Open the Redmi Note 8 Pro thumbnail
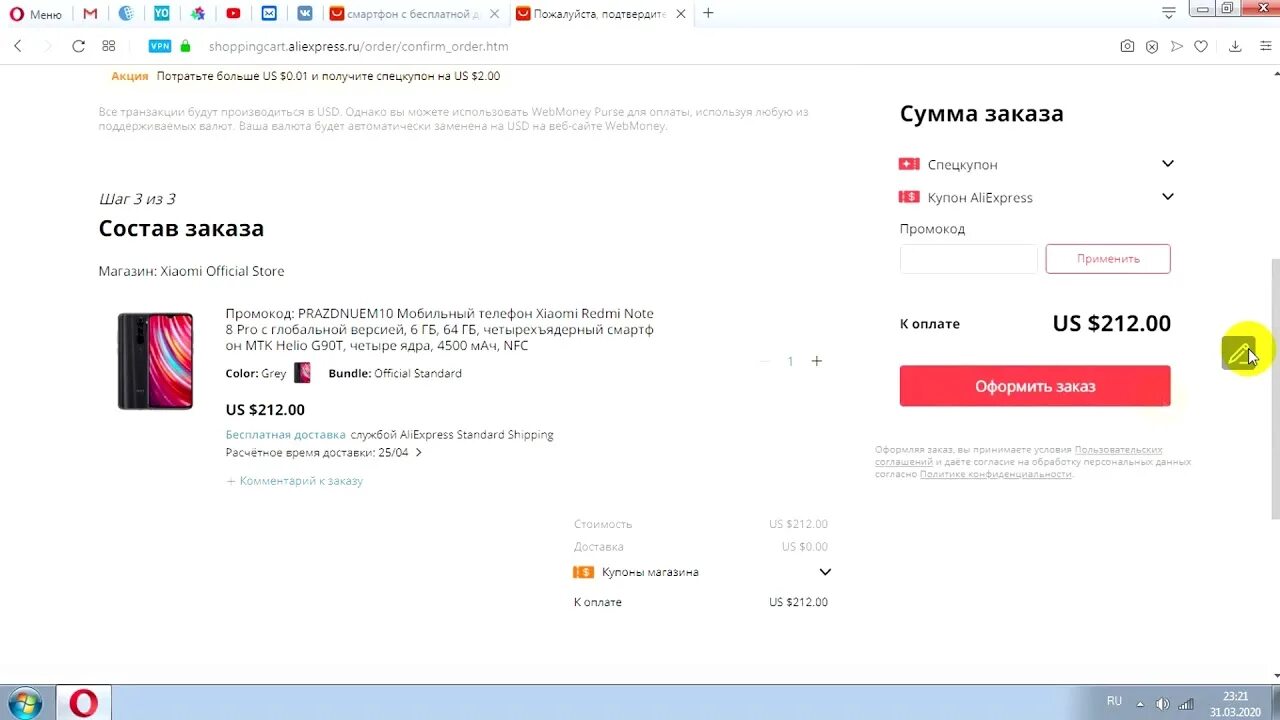Viewport: 1280px width, 720px height. click(x=155, y=361)
